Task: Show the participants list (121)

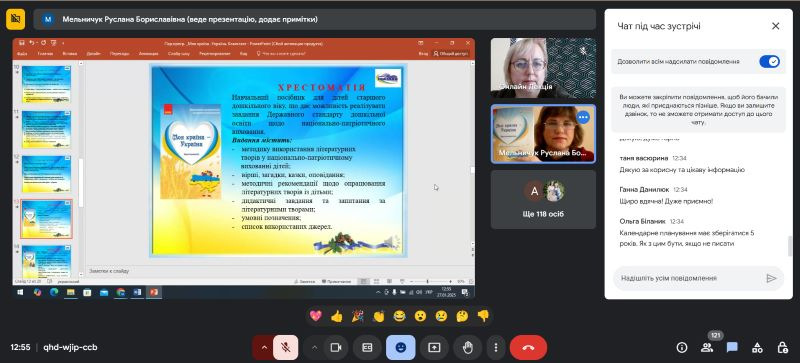Action: click(707, 348)
